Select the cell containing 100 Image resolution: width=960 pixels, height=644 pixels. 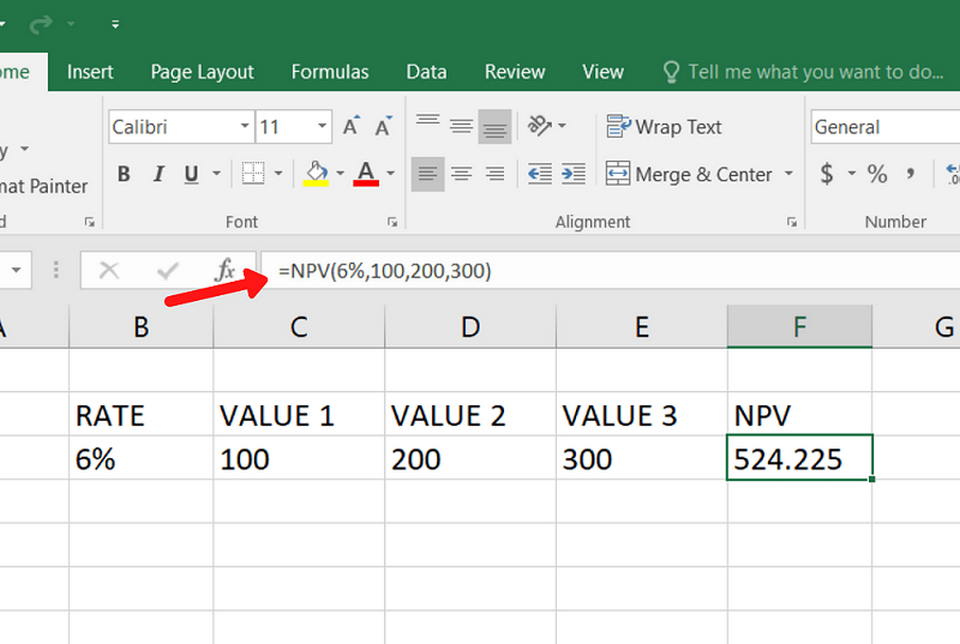click(x=299, y=458)
